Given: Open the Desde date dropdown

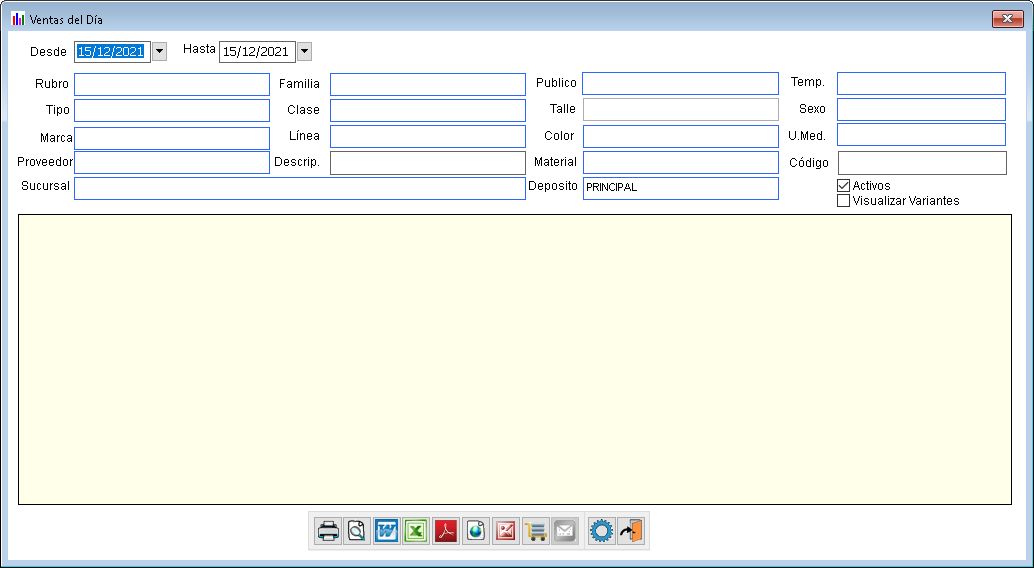Looking at the screenshot, I should (159, 52).
